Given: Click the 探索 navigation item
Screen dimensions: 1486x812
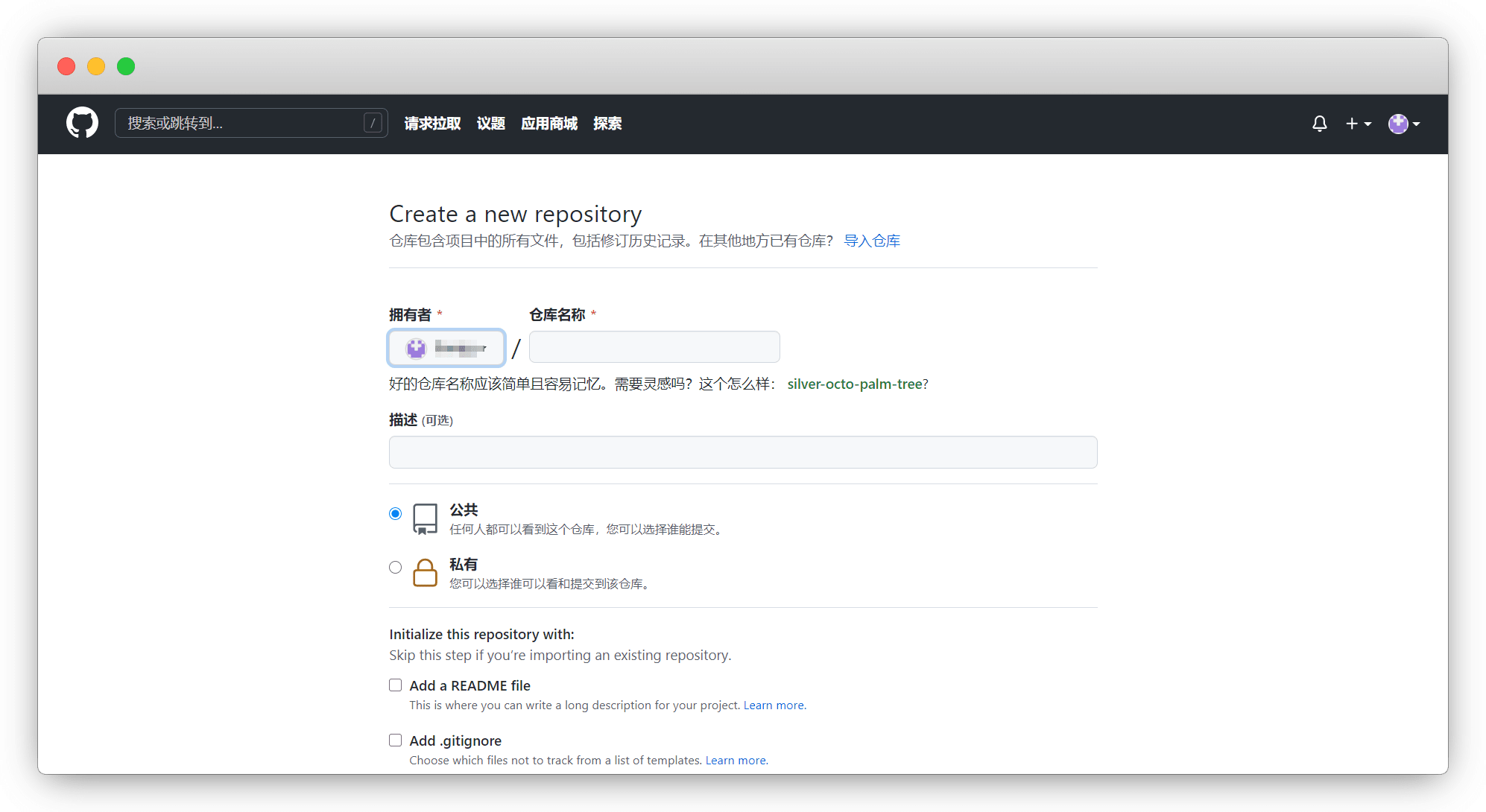Looking at the screenshot, I should (x=607, y=124).
